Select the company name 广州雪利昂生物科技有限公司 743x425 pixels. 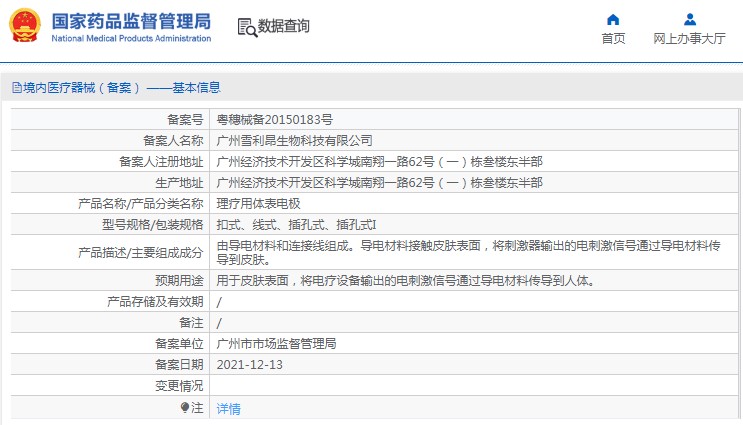click(294, 141)
